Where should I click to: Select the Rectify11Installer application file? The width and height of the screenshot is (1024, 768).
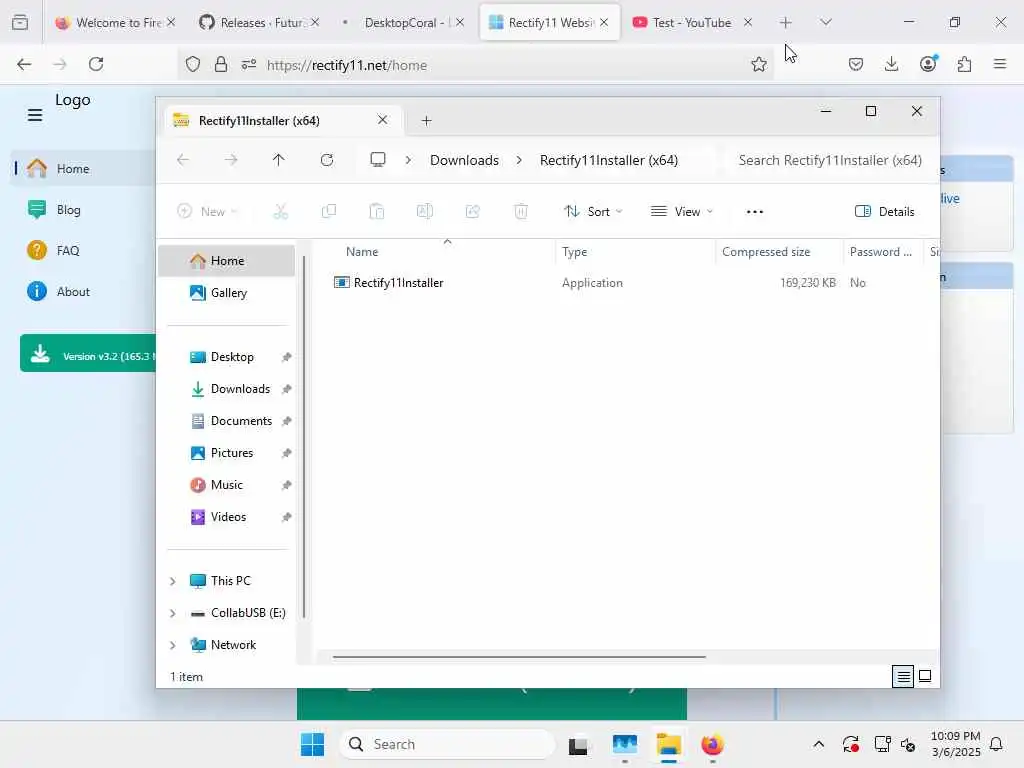coord(398,283)
